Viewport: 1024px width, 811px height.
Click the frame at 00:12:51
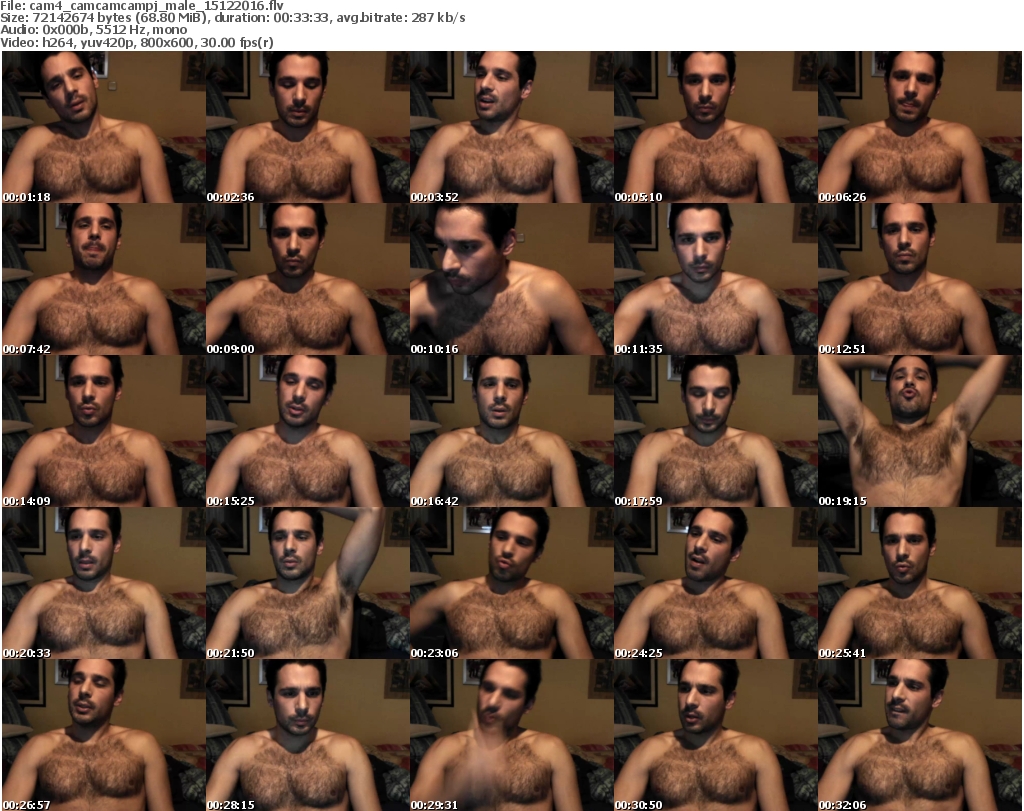[x=919, y=279]
